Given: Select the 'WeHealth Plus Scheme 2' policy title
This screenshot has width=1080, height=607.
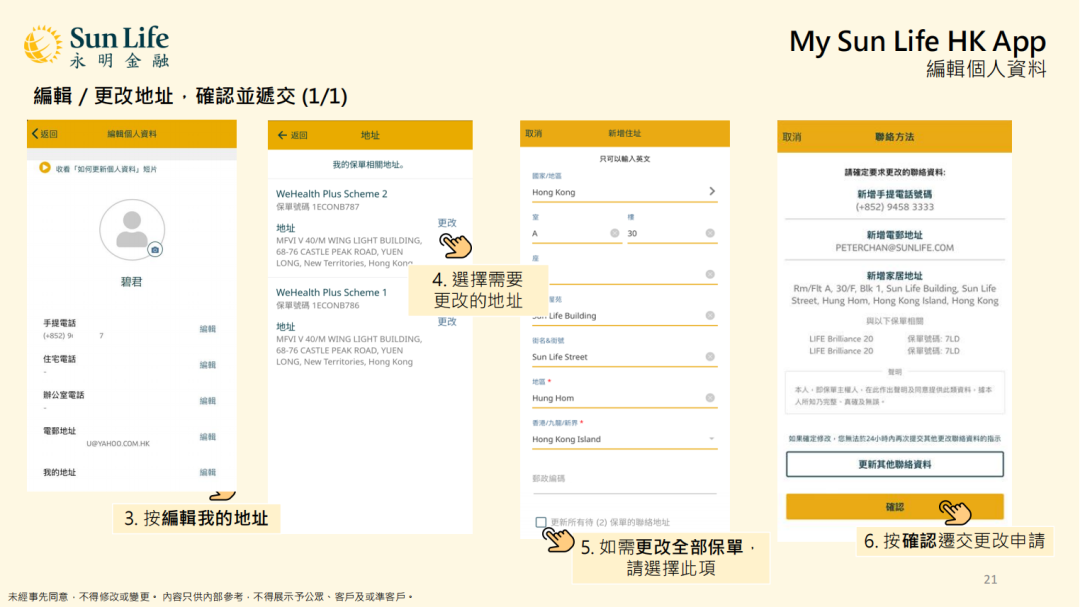Looking at the screenshot, I should tap(331, 194).
